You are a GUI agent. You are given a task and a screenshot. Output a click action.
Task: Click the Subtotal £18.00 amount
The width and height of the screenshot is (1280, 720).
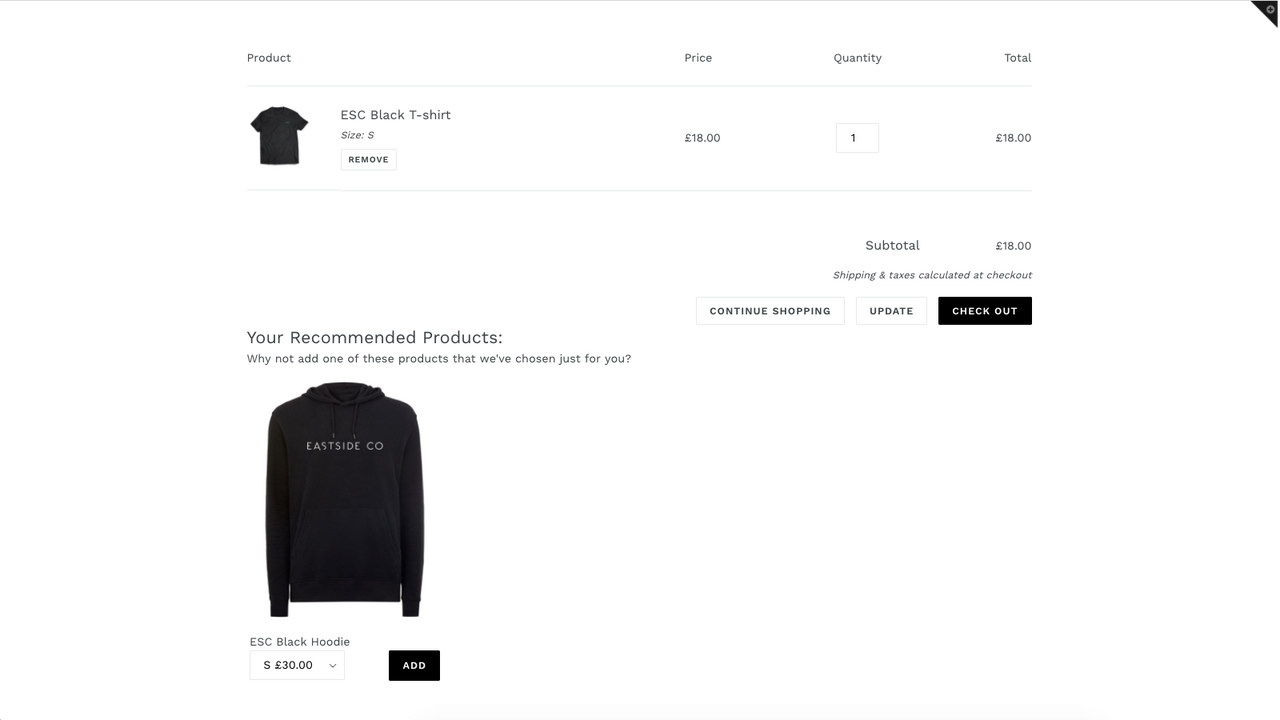pos(1013,245)
